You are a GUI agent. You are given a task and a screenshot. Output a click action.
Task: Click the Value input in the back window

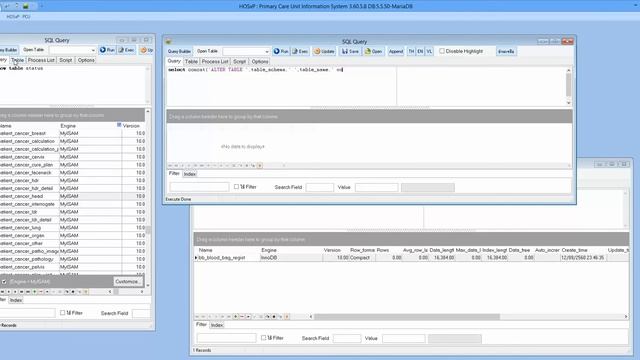click(x=404, y=338)
